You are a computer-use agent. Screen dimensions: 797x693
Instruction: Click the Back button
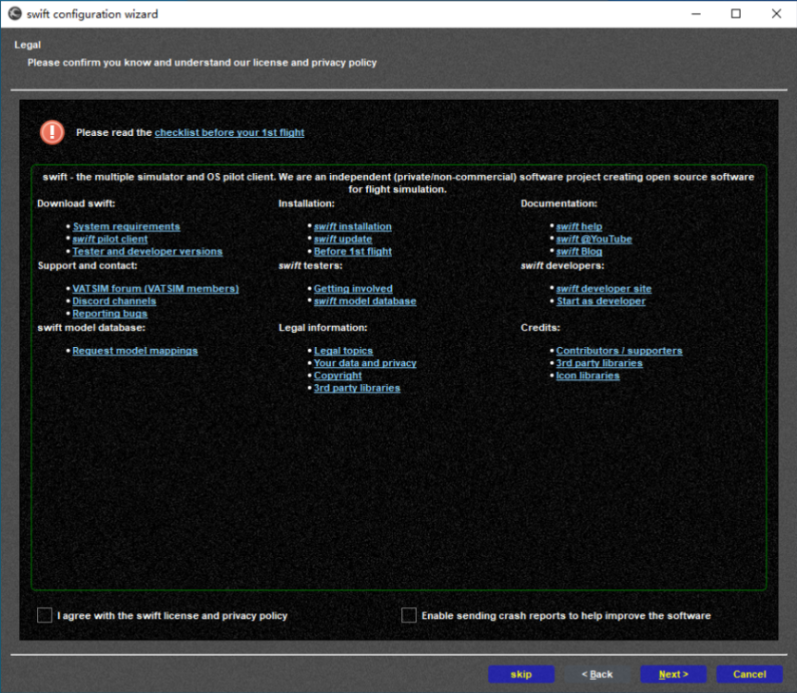pos(597,674)
